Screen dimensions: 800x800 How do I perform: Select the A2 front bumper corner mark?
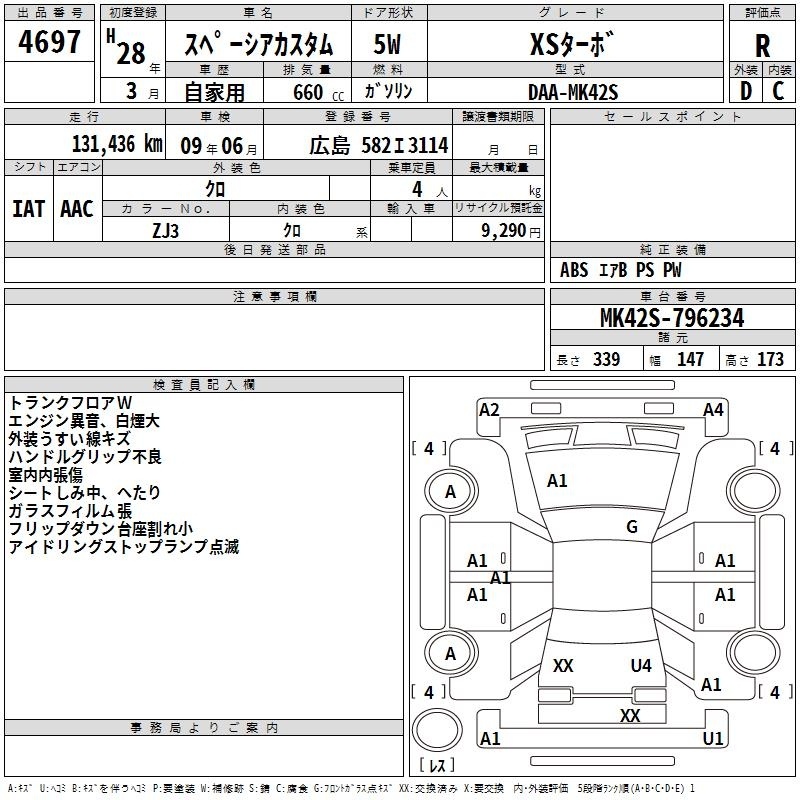coord(489,409)
